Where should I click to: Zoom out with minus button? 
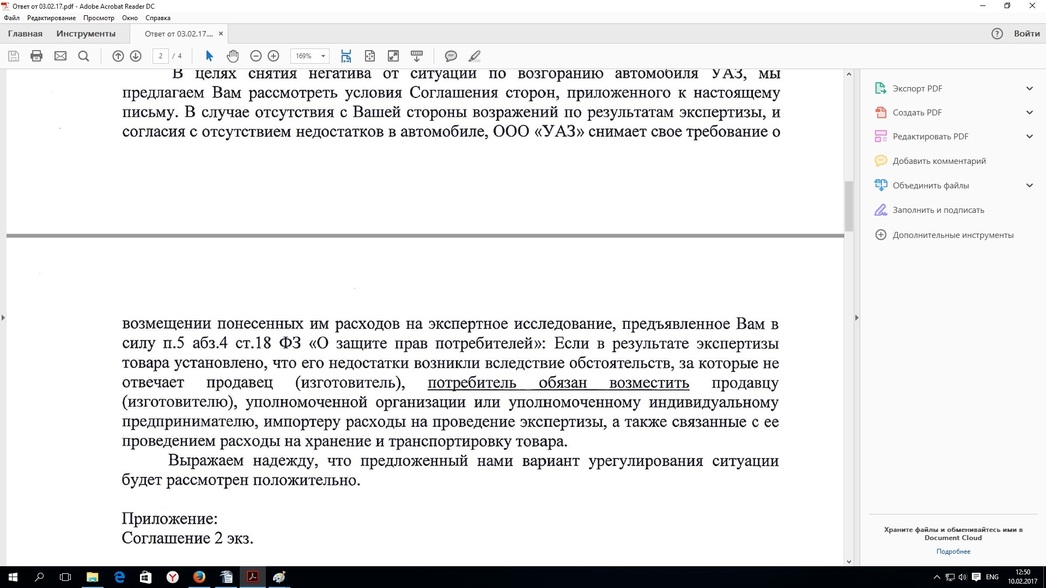pyautogui.click(x=256, y=56)
